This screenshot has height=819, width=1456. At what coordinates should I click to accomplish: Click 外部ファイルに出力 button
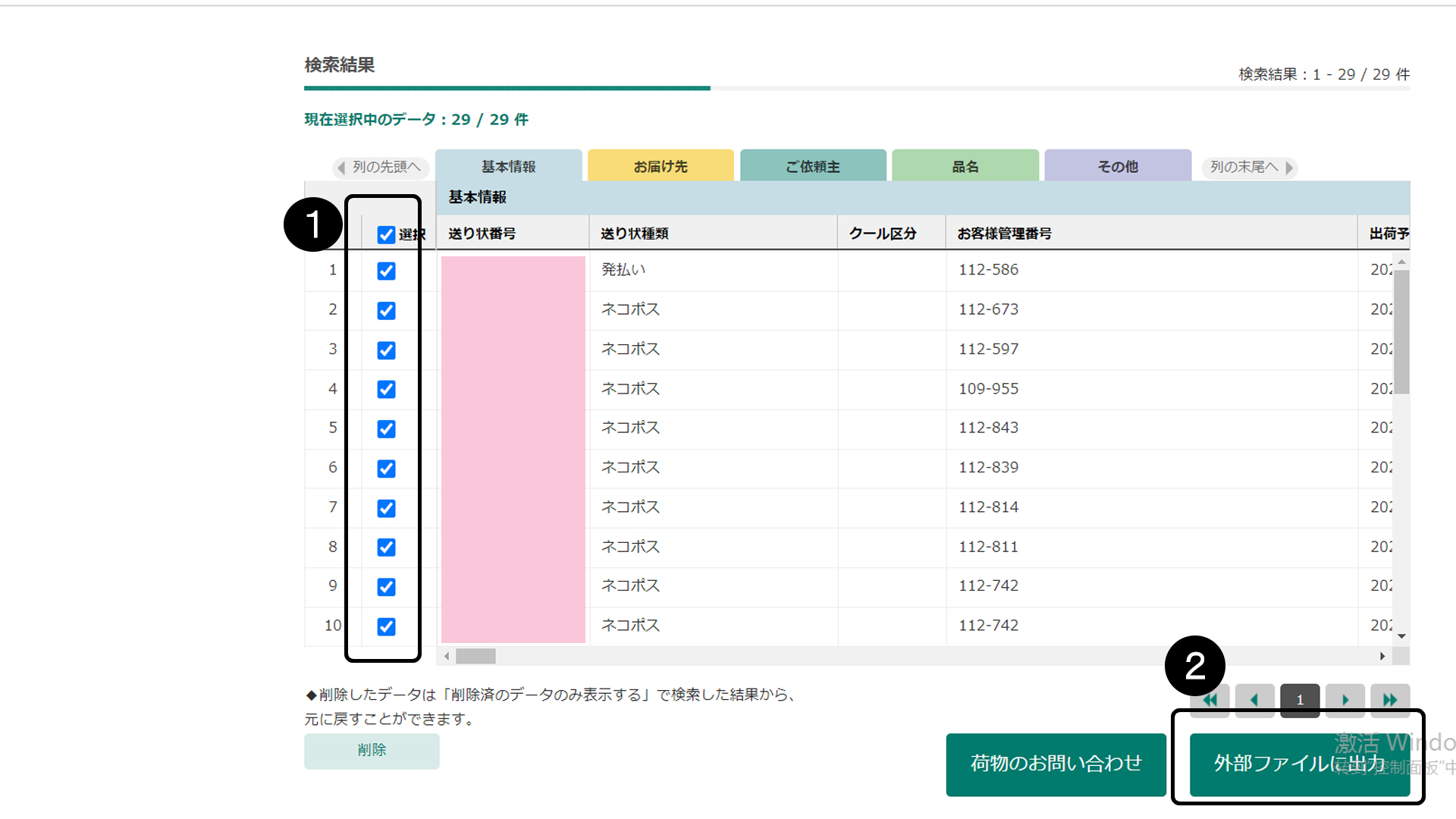1299,764
